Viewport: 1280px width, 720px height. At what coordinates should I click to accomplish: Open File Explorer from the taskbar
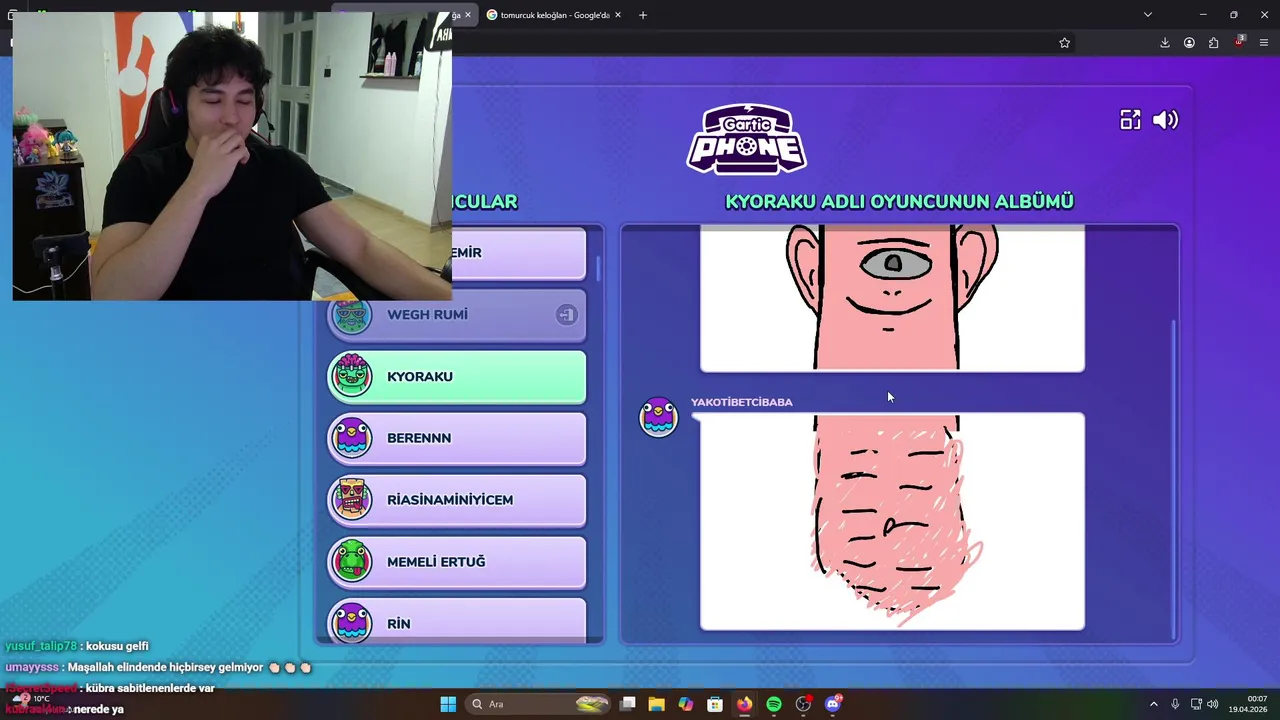[x=656, y=704]
